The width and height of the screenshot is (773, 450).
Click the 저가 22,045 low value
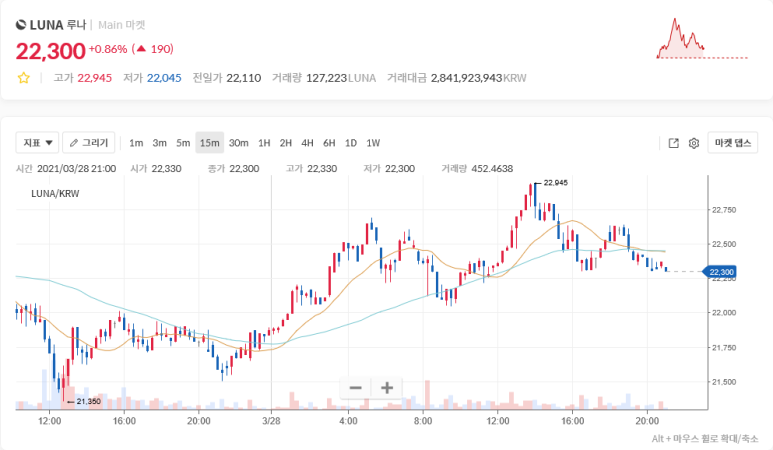coord(152,78)
